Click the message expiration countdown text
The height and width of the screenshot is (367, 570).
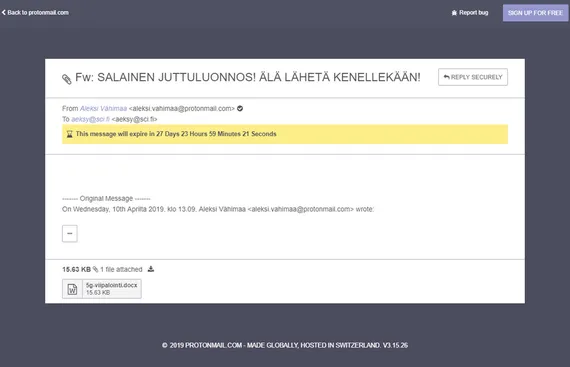coord(176,134)
